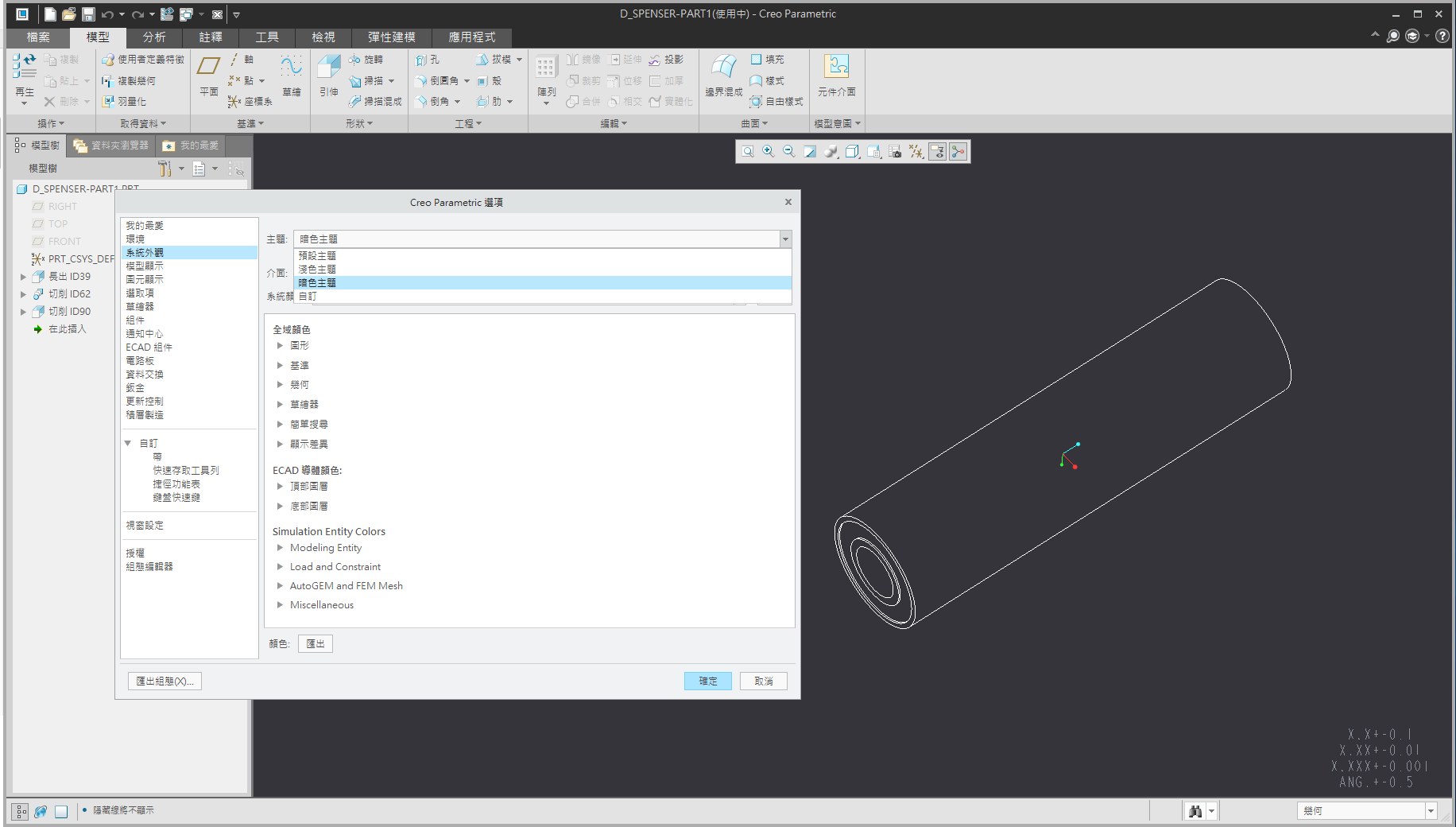
Task: Open the 幾何 selection filter combo box
Action: tap(1366, 811)
